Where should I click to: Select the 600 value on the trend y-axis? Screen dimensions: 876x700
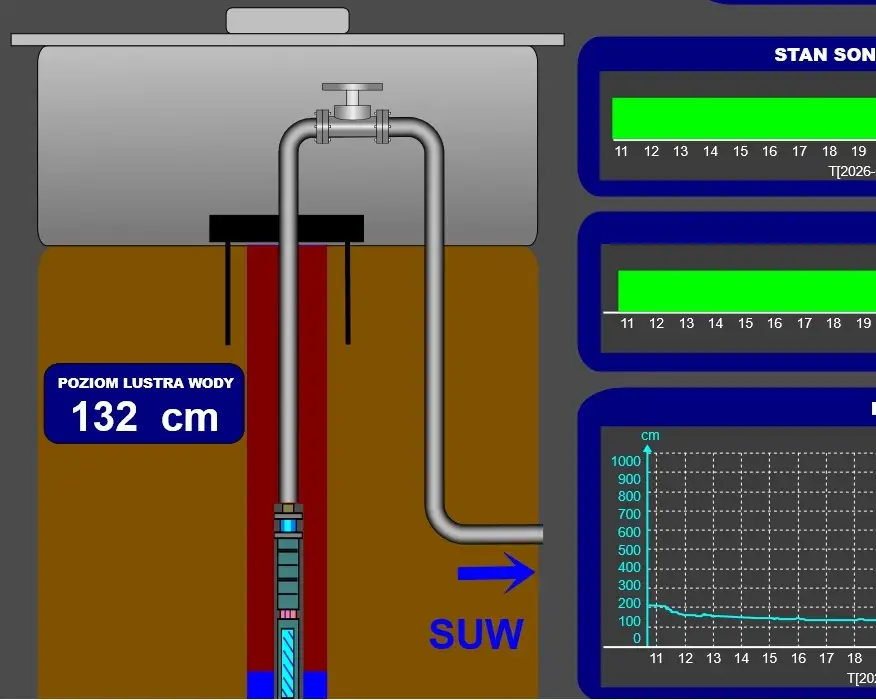pos(629,532)
